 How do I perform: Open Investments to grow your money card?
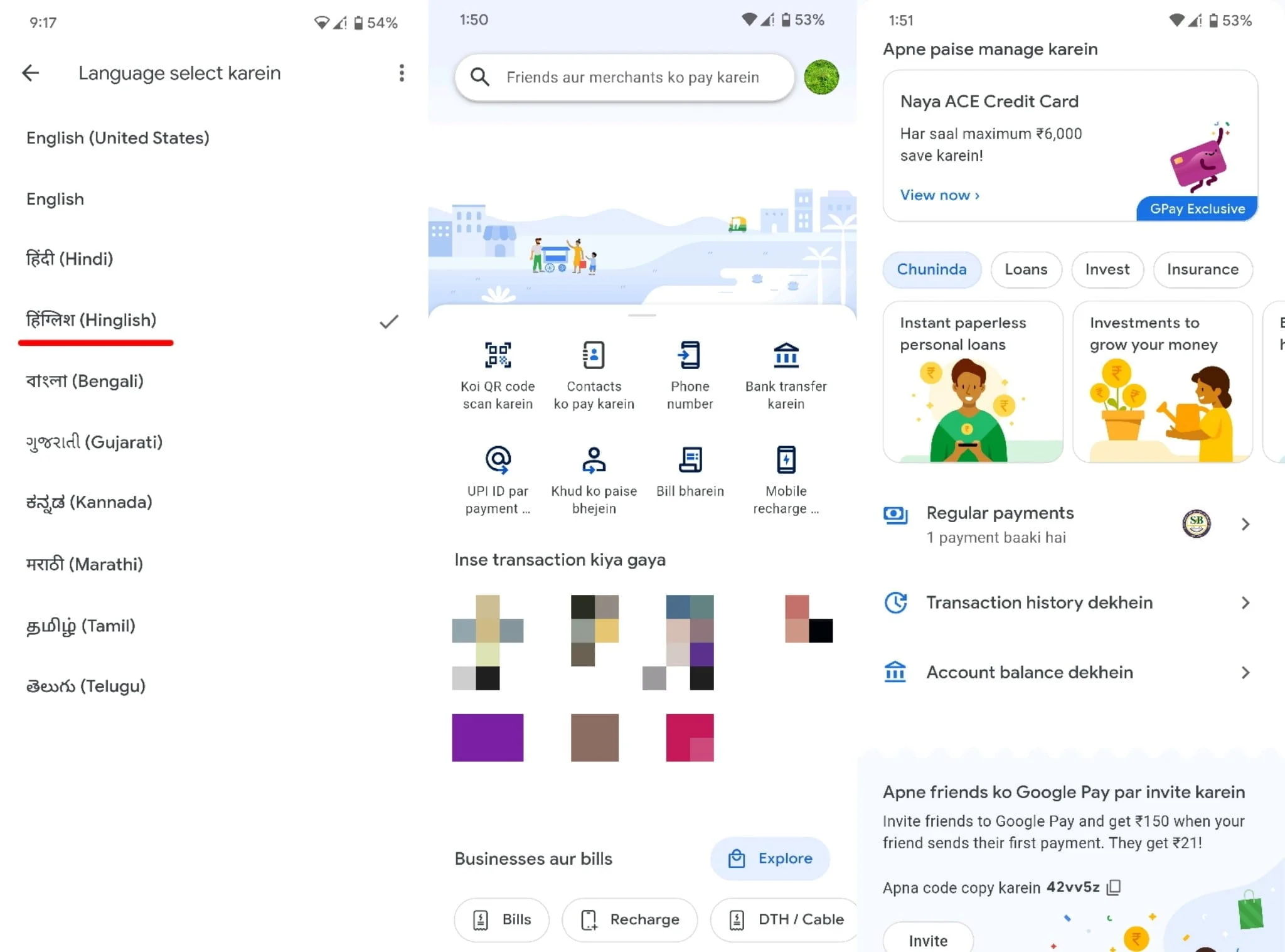point(1163,382)
